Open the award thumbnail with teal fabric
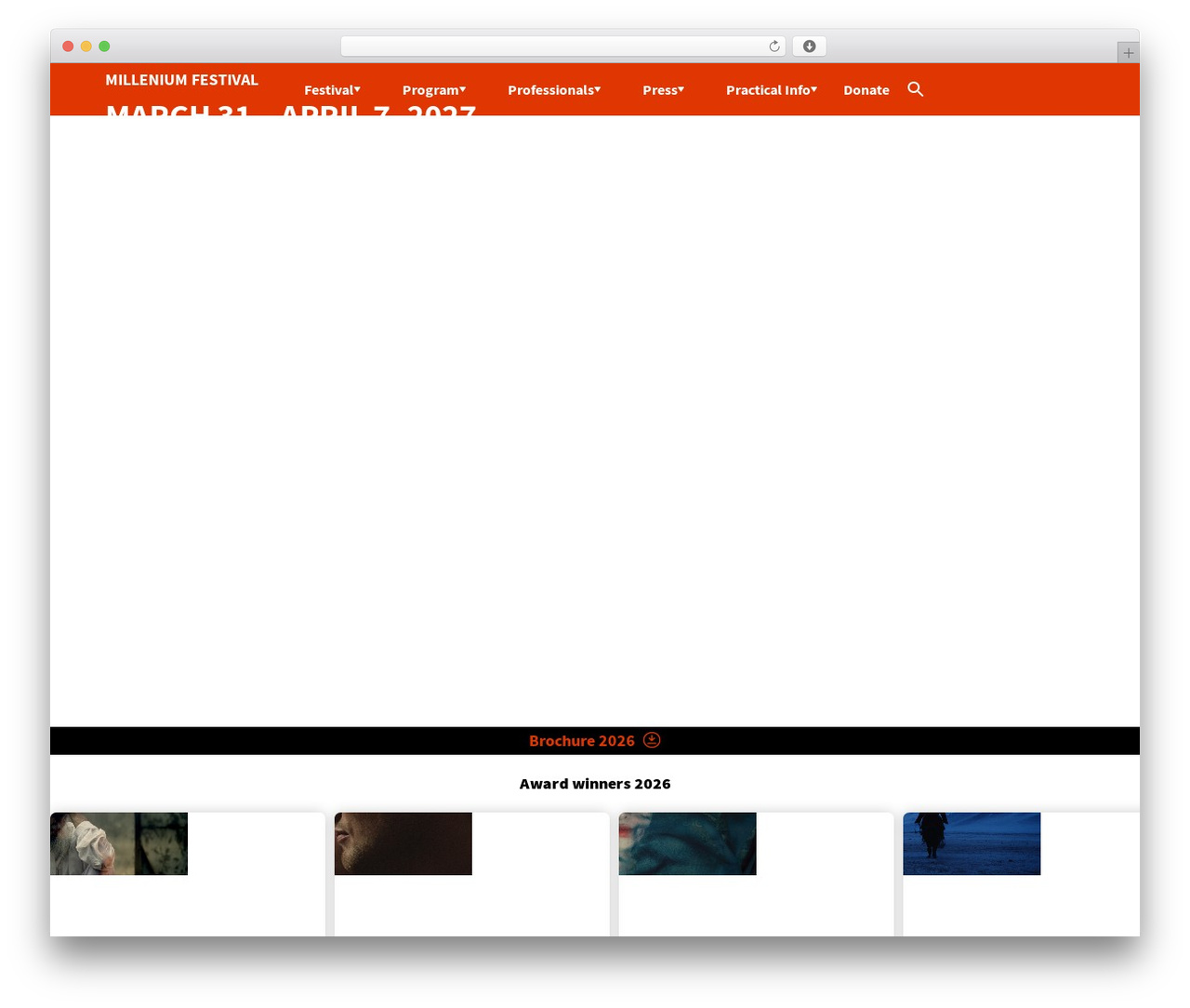This screenshot has height=1008, width=1190. tap(688, 843)
